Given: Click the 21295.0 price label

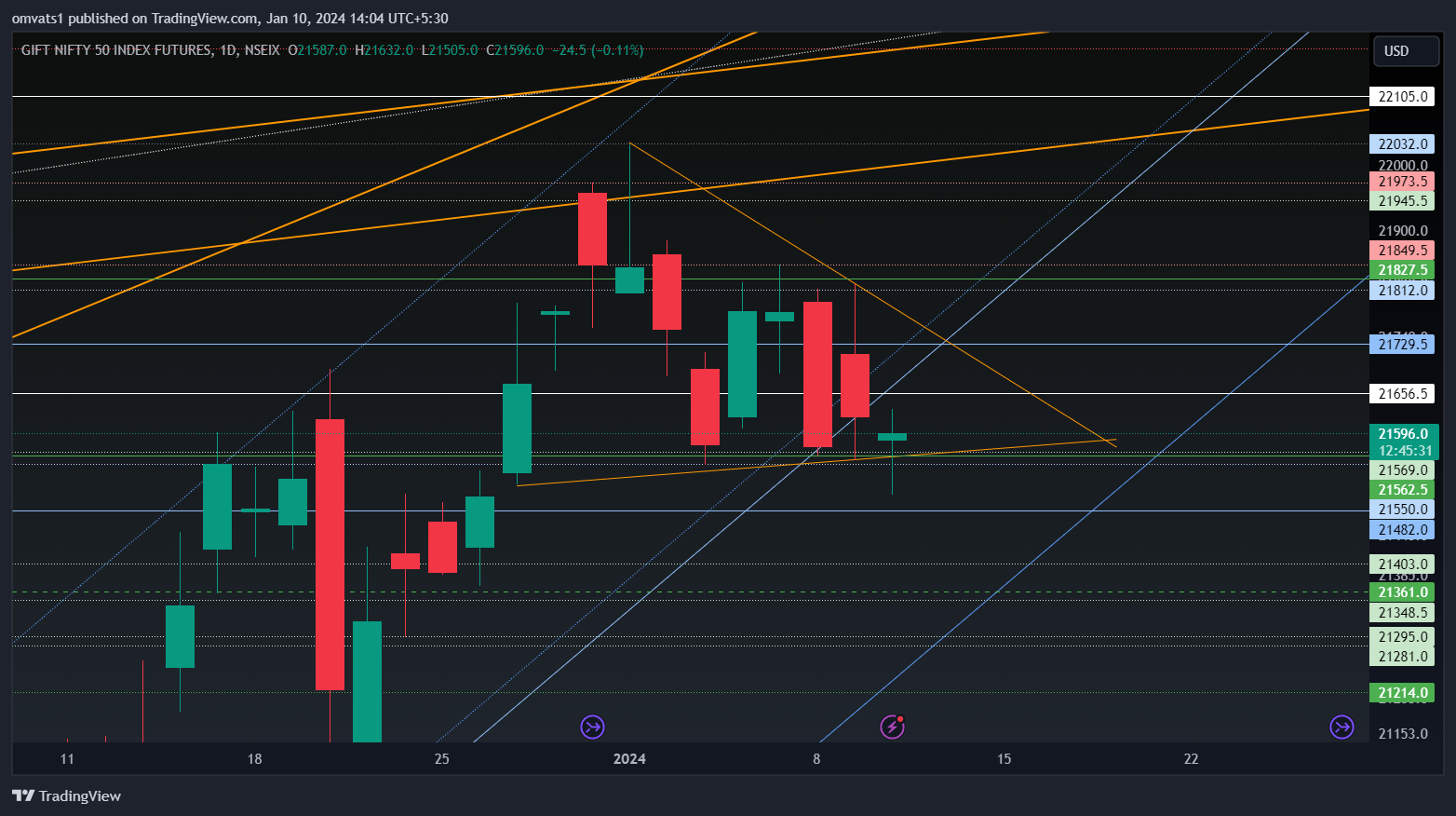Looking at the screenshot, I should click(x=1402, y=637).
